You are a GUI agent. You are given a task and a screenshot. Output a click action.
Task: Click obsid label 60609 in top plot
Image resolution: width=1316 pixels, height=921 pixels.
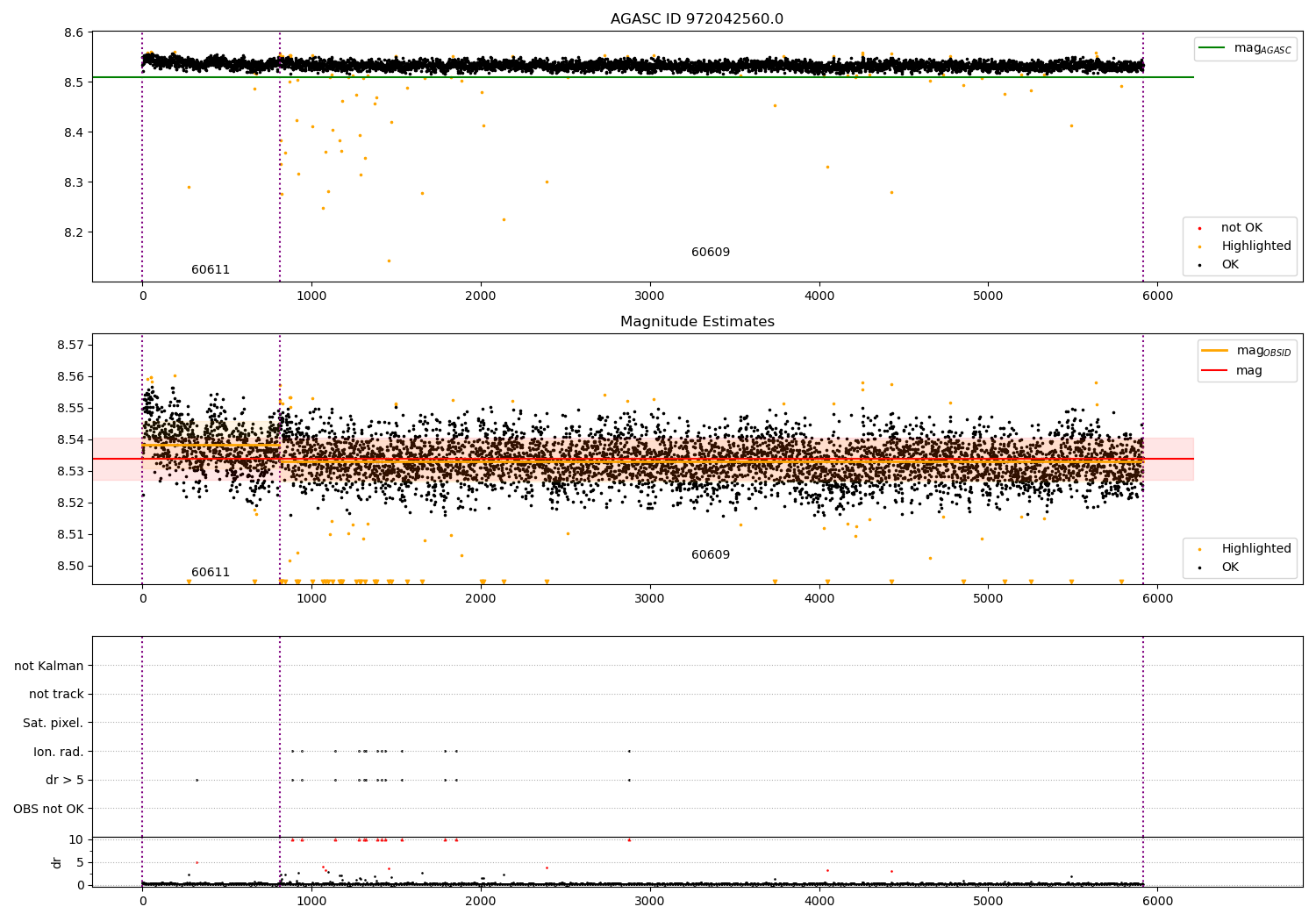711,253
